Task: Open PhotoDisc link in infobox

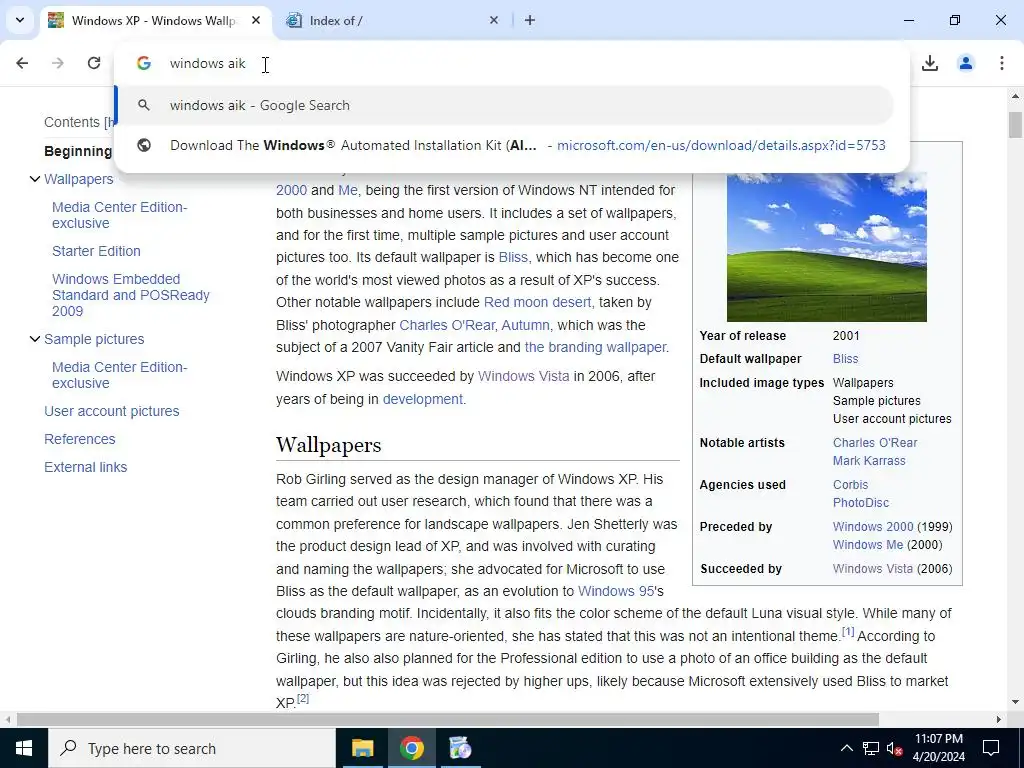Action: 861,503
